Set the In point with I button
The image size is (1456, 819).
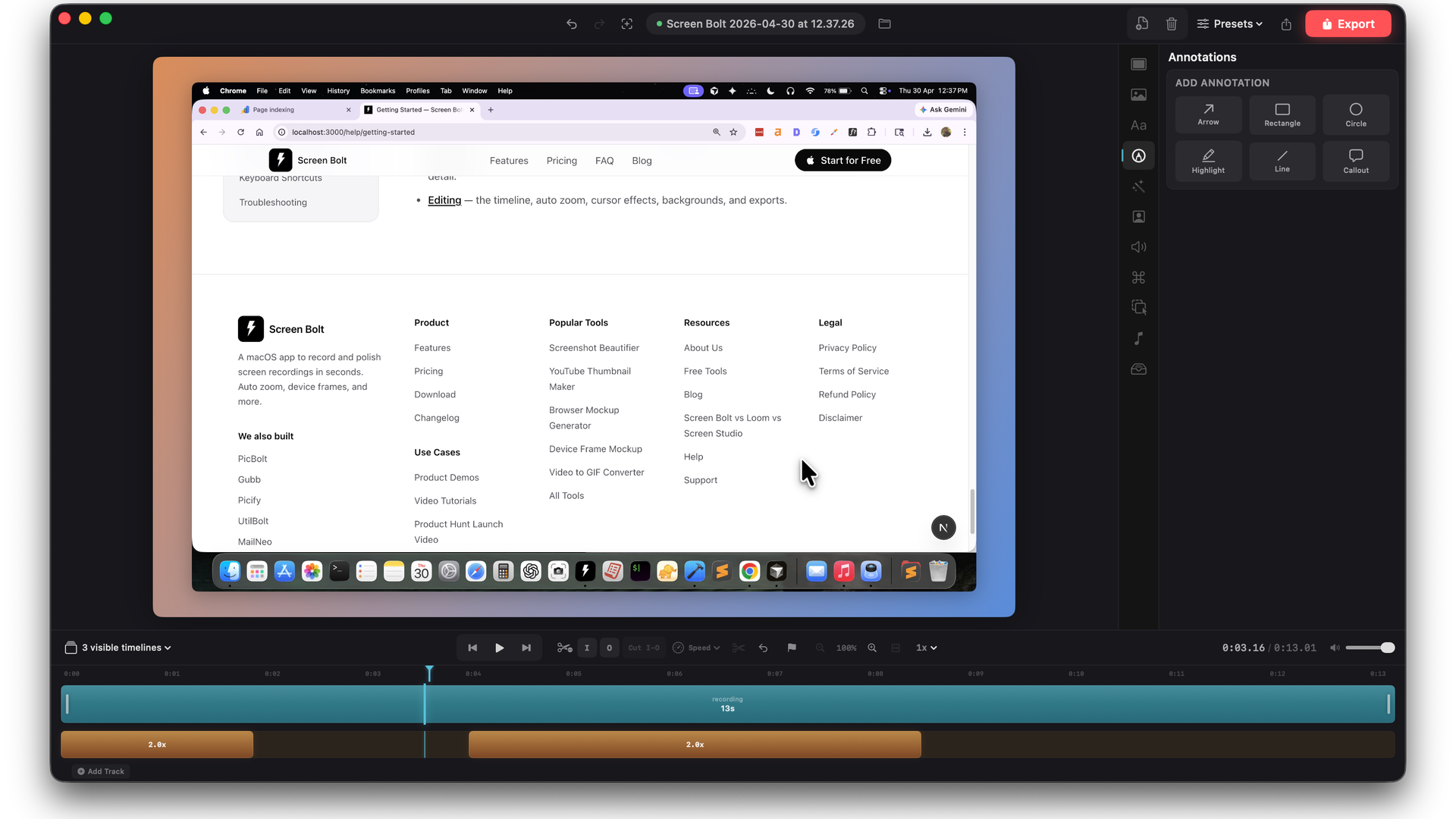[587, 648]
